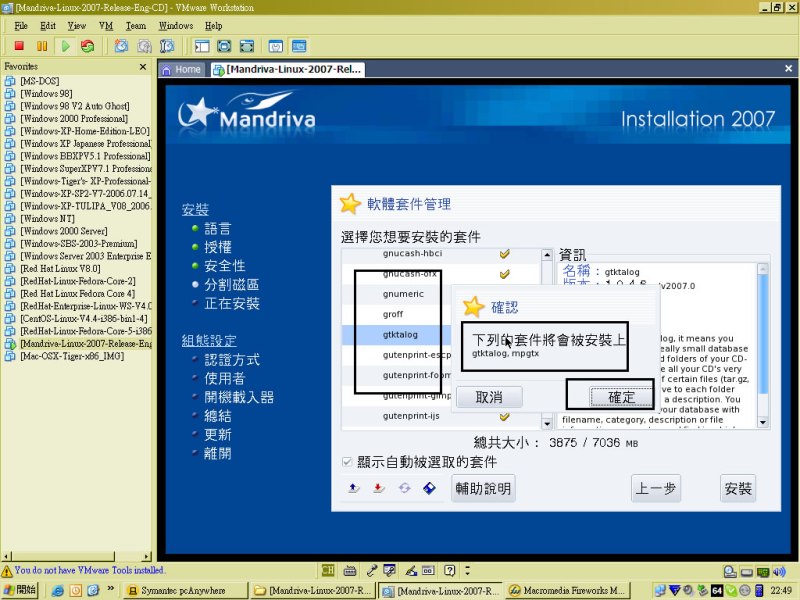Image resolution: width=800 pixels, height=600 pixels.
Task: Click the VMware sound device speaker icon
Action: (x=779, y=571)
